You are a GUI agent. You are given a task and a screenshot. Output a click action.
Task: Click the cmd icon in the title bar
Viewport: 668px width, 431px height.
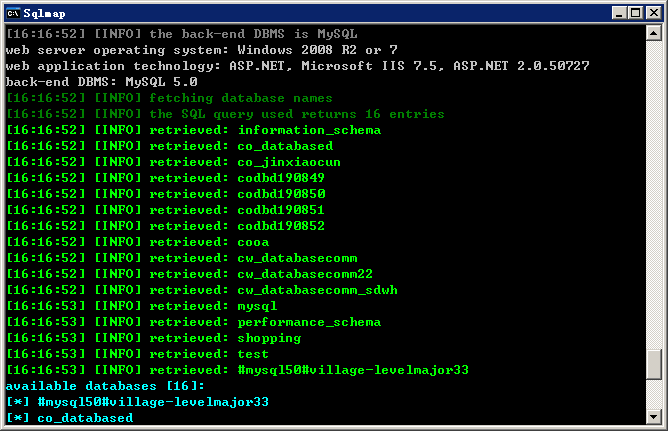[x=13, y=13]
